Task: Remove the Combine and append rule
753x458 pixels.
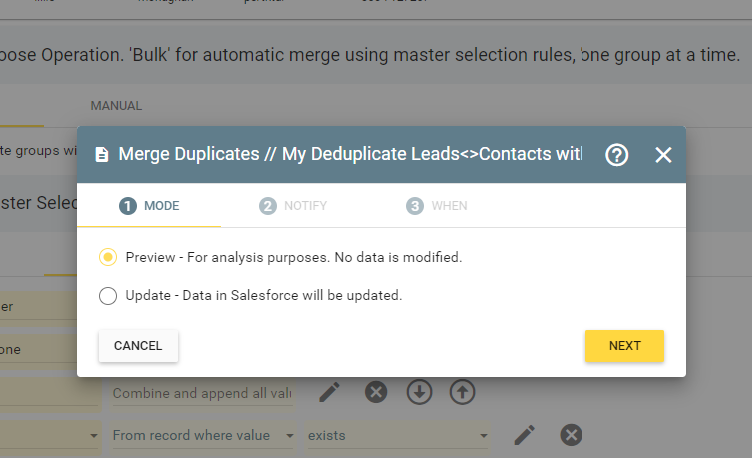Action: pyautogui.click(x=375, y=392)
